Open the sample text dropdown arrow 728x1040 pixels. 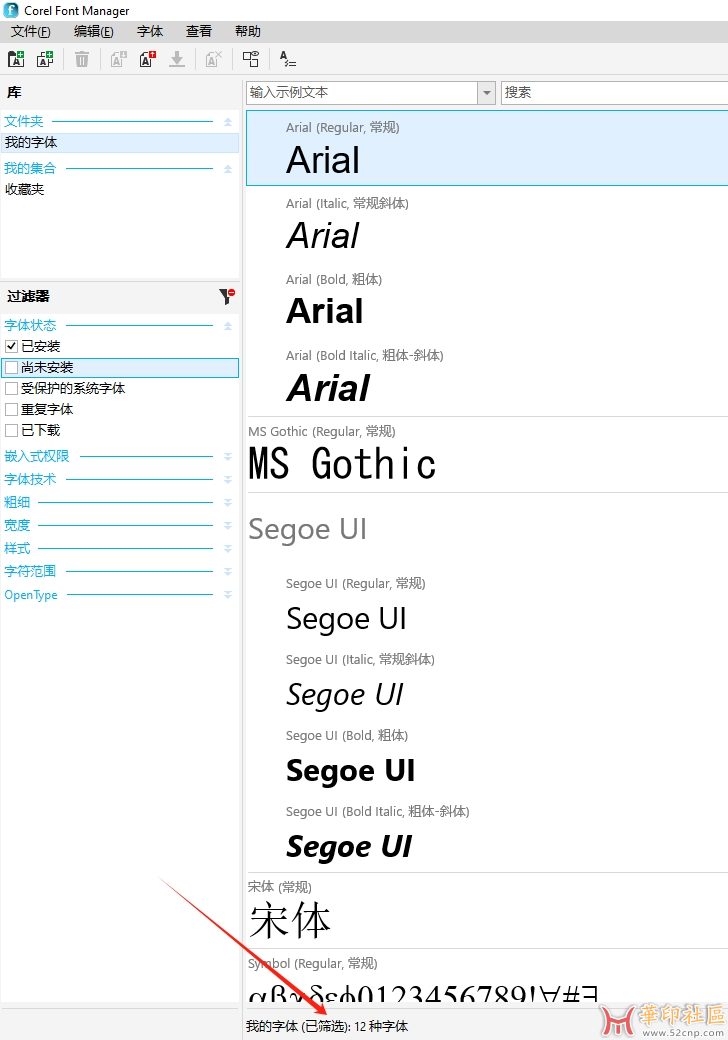(487, 93)
